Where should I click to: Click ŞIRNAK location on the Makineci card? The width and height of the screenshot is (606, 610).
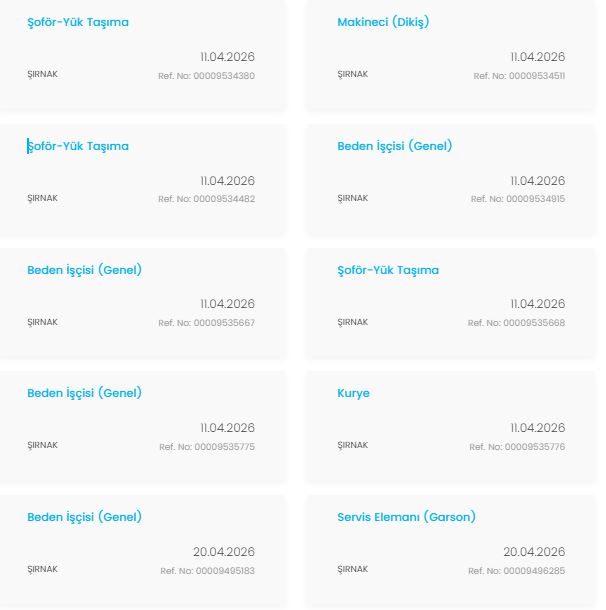pos(353,75)
